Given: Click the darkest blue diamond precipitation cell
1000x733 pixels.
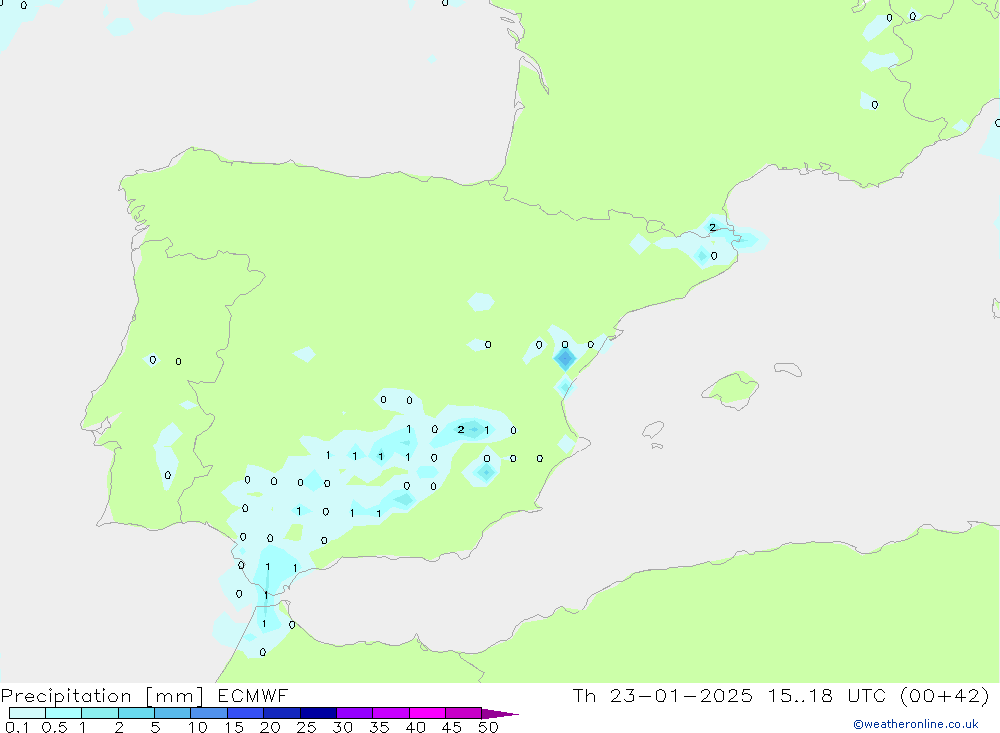Looking at the screenshot, I should (565, 359).
